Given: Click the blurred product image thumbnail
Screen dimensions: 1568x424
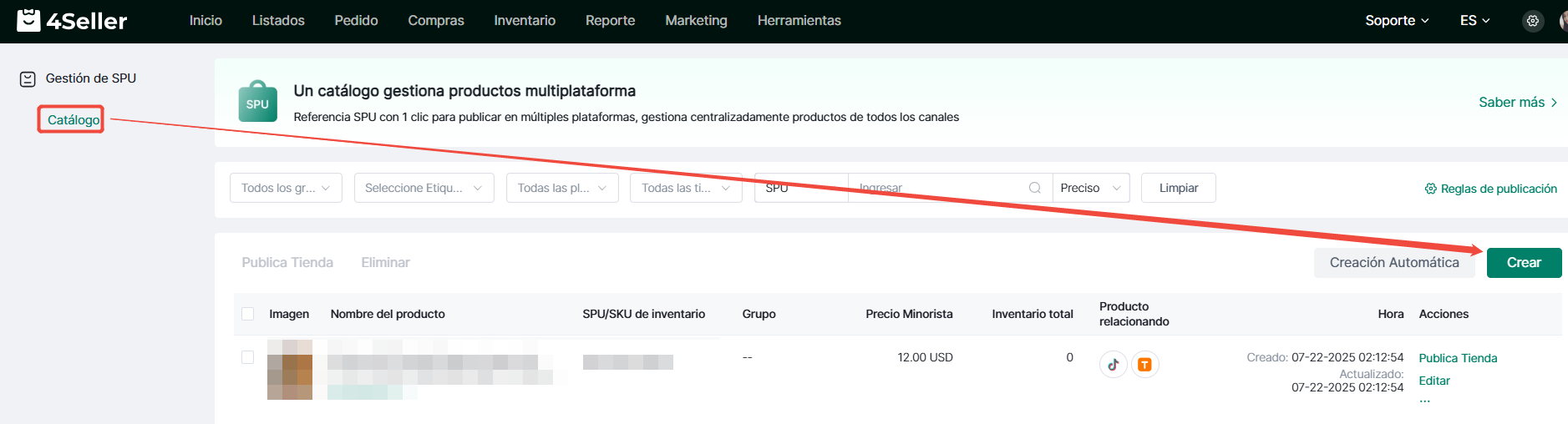Looking at the screenshot, I should point(290,370).
